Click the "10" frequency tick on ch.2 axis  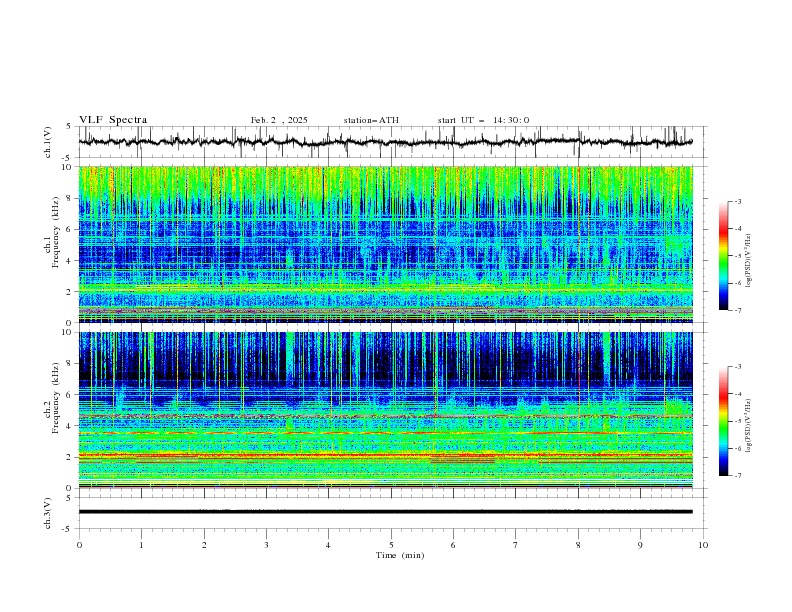pyautogui.click(x=69, y=332)
